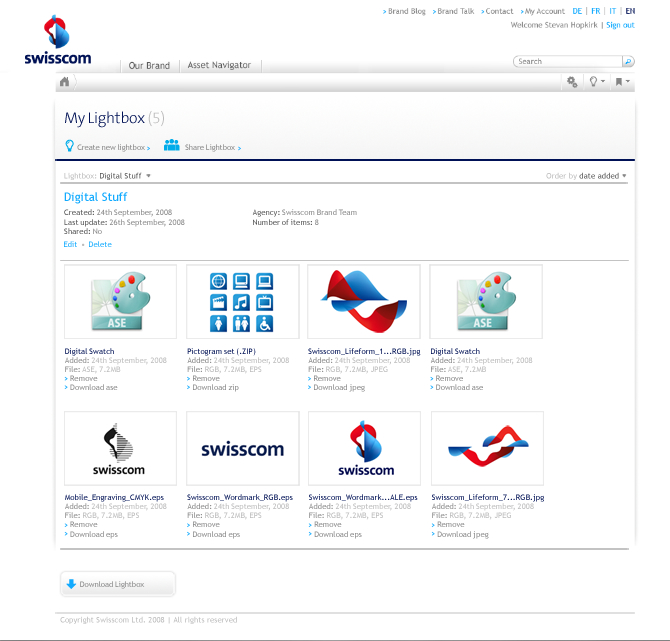The height and width of the screenshot is (641, 670).
Task: Open the Asset Navigator tab
Action: [219, 65]
